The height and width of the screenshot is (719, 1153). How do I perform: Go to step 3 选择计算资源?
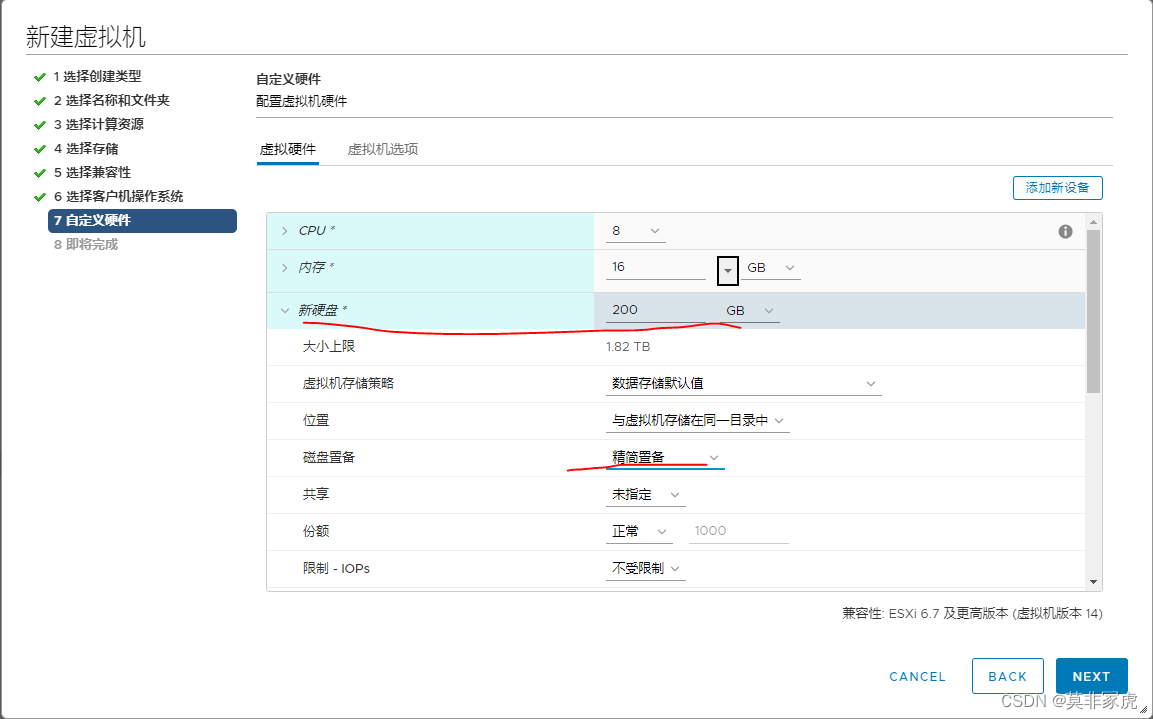pos(99,124)
